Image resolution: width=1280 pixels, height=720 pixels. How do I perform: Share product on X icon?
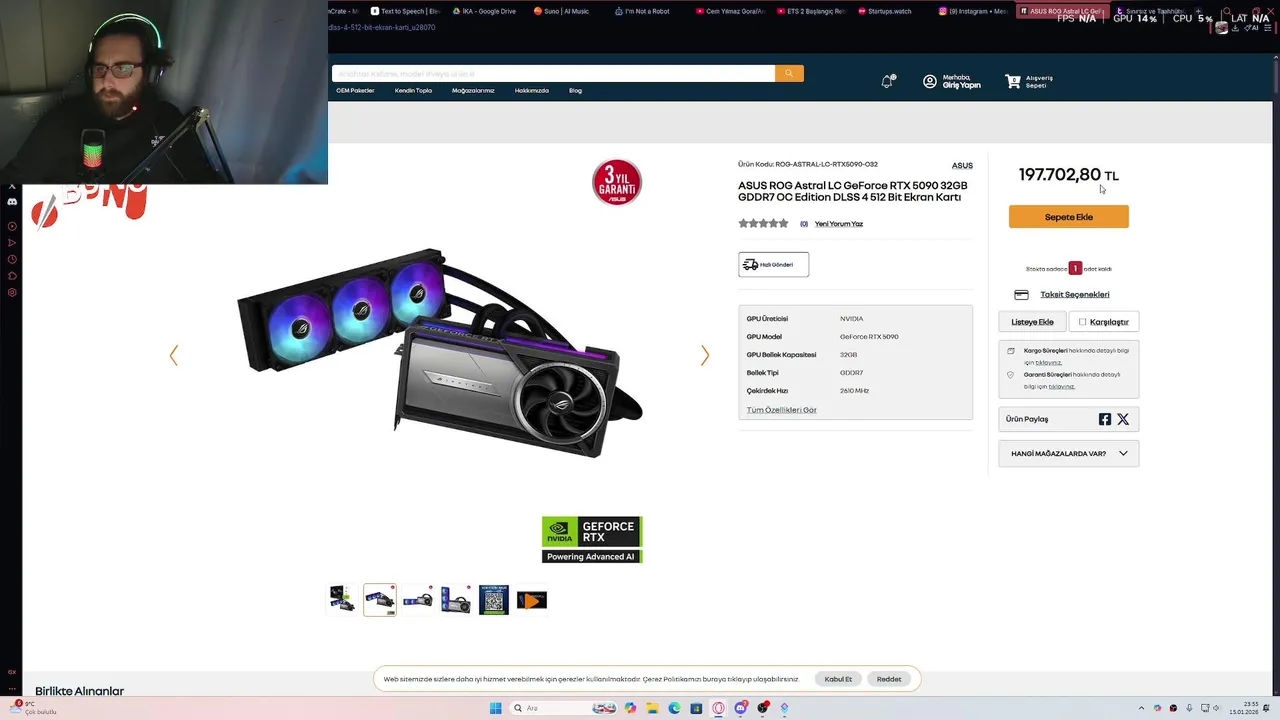click(x=1123, y=419)
